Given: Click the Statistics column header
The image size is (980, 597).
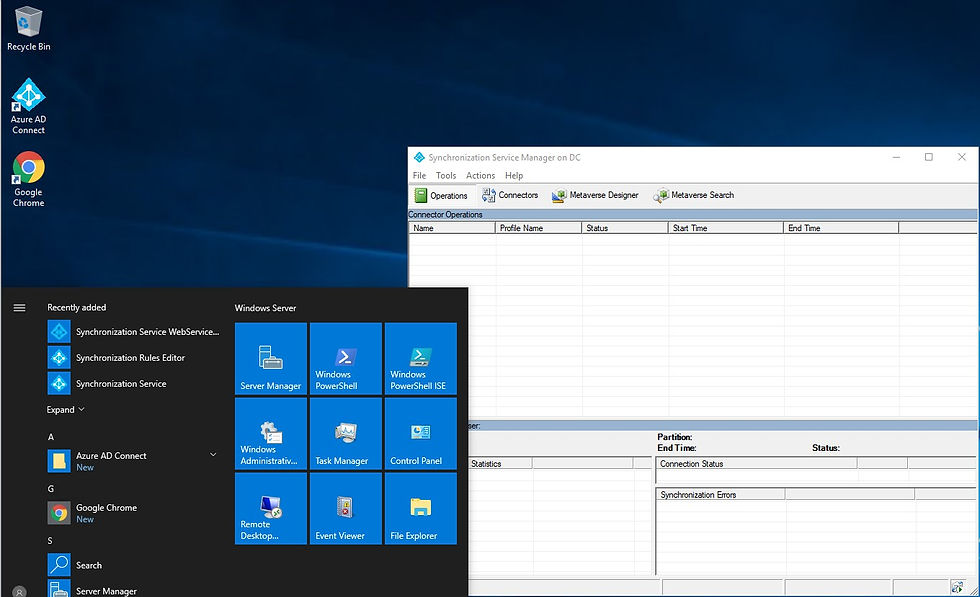Looking at the screenshot, I should tap(500, 464).
